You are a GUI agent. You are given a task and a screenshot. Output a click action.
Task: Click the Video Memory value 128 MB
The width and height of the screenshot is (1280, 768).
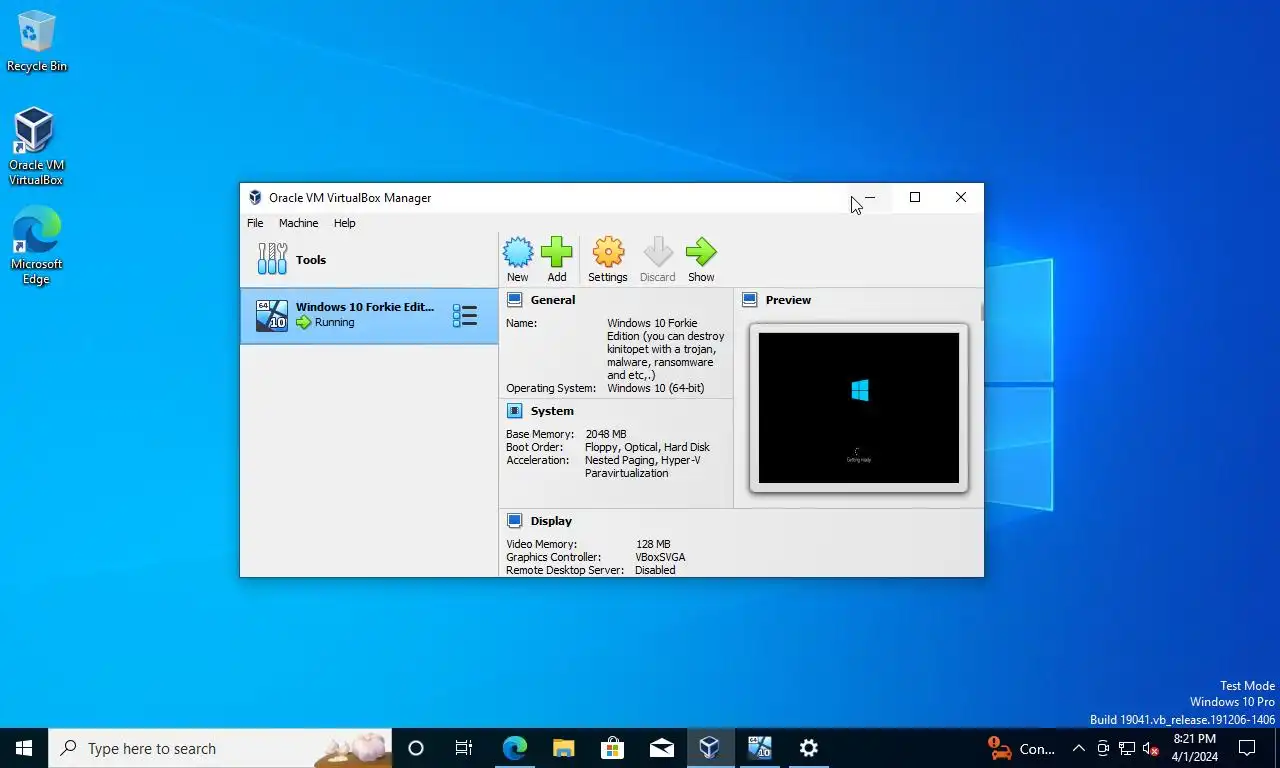click(653, 544)
